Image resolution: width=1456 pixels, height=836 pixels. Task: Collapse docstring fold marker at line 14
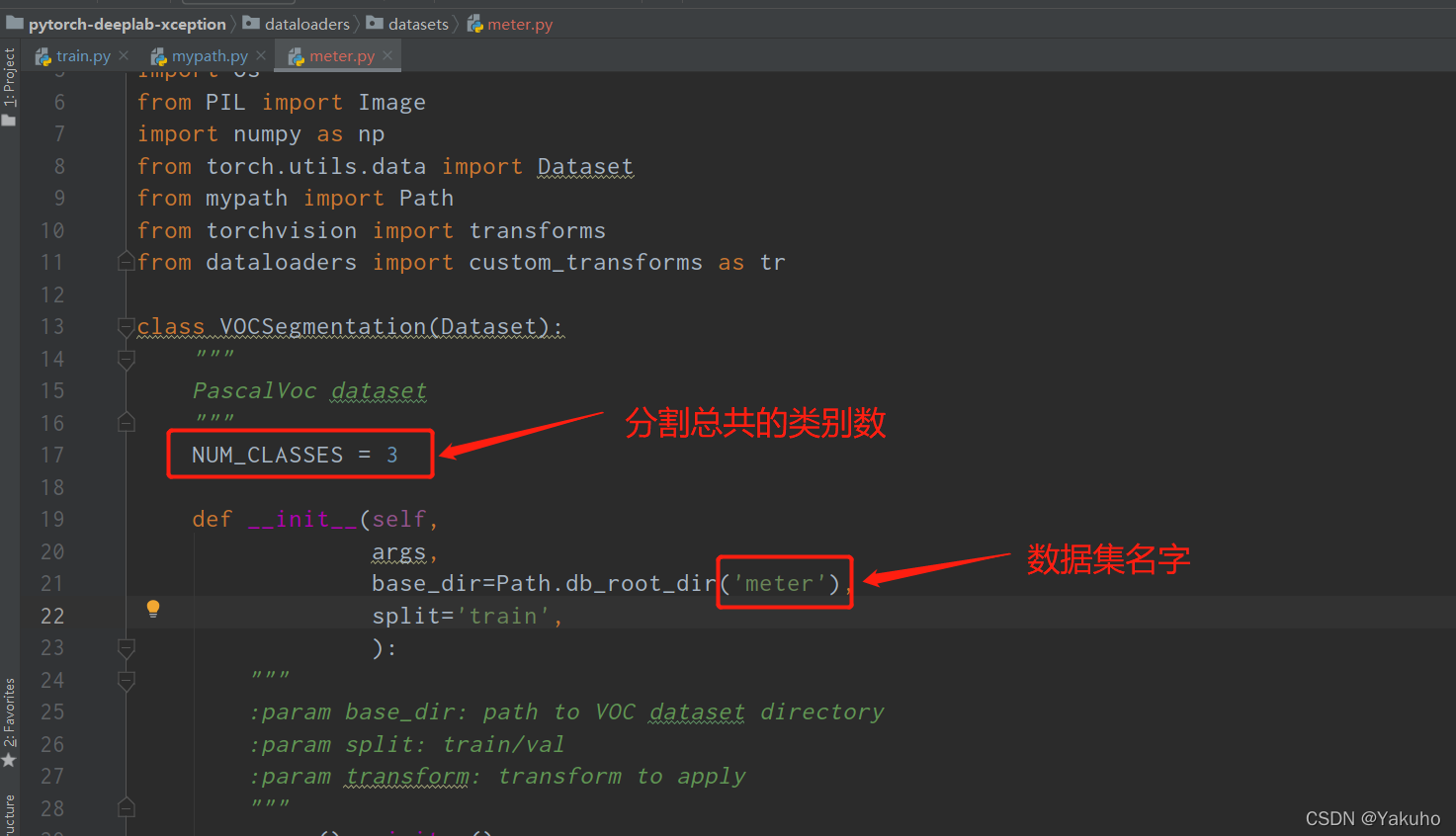click(126, 359)
